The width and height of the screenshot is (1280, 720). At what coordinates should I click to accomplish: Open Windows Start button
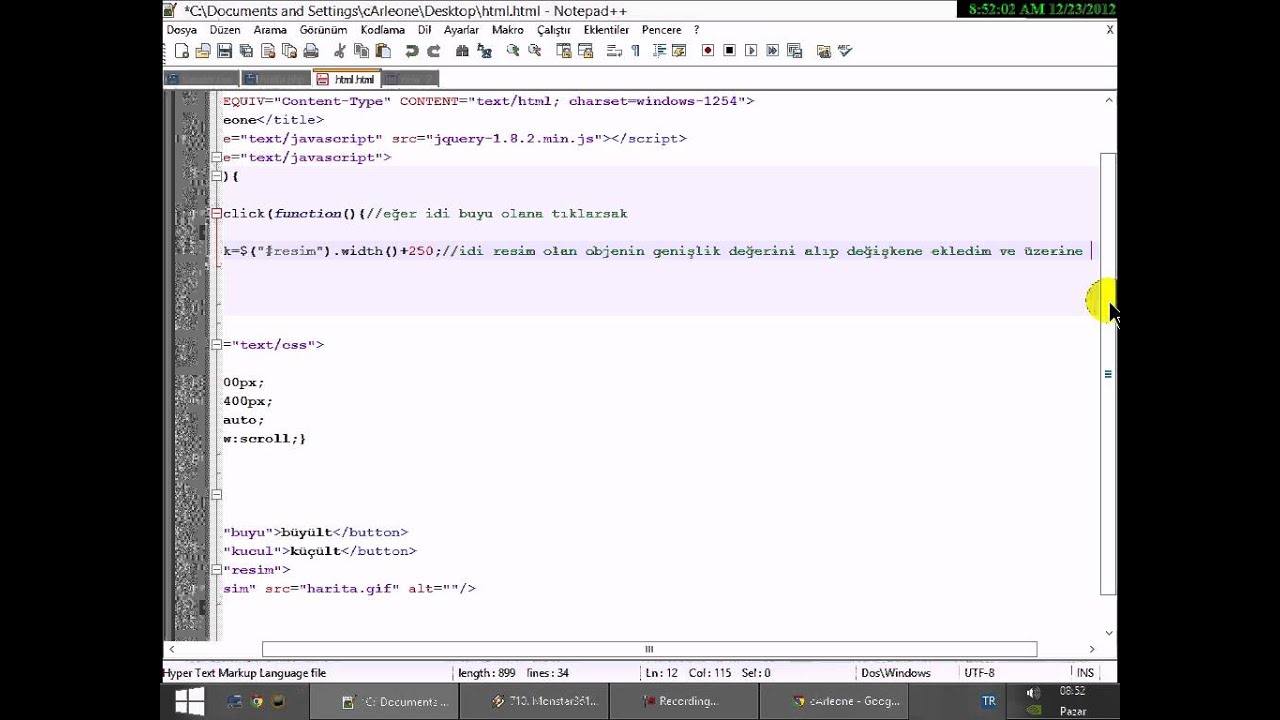coord(189,701)
